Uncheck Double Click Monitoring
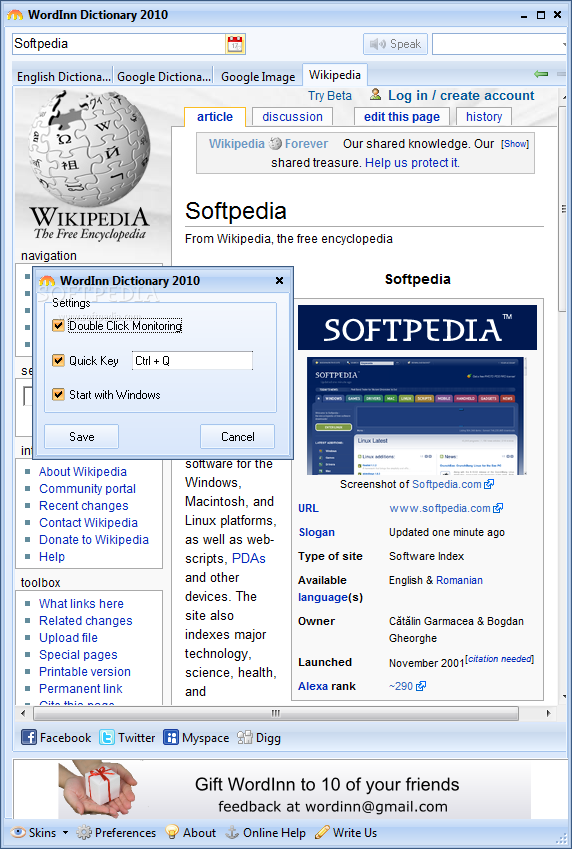572x849 pixels. pyautogui.click(x=58, y=325)
